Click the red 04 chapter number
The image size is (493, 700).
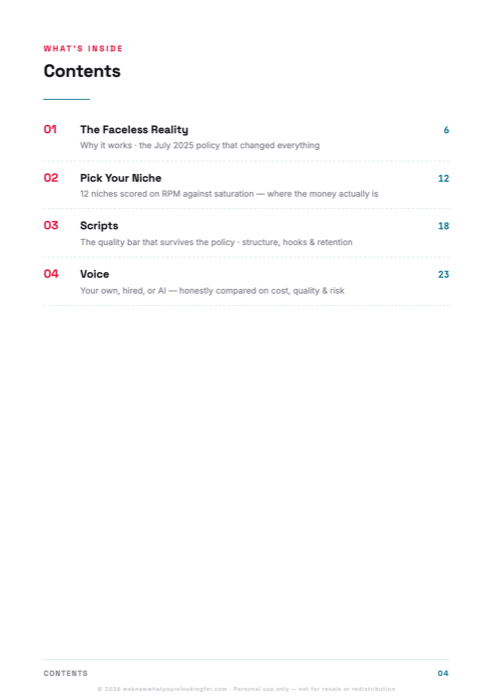pyautogui.click(x=51, y=274)
